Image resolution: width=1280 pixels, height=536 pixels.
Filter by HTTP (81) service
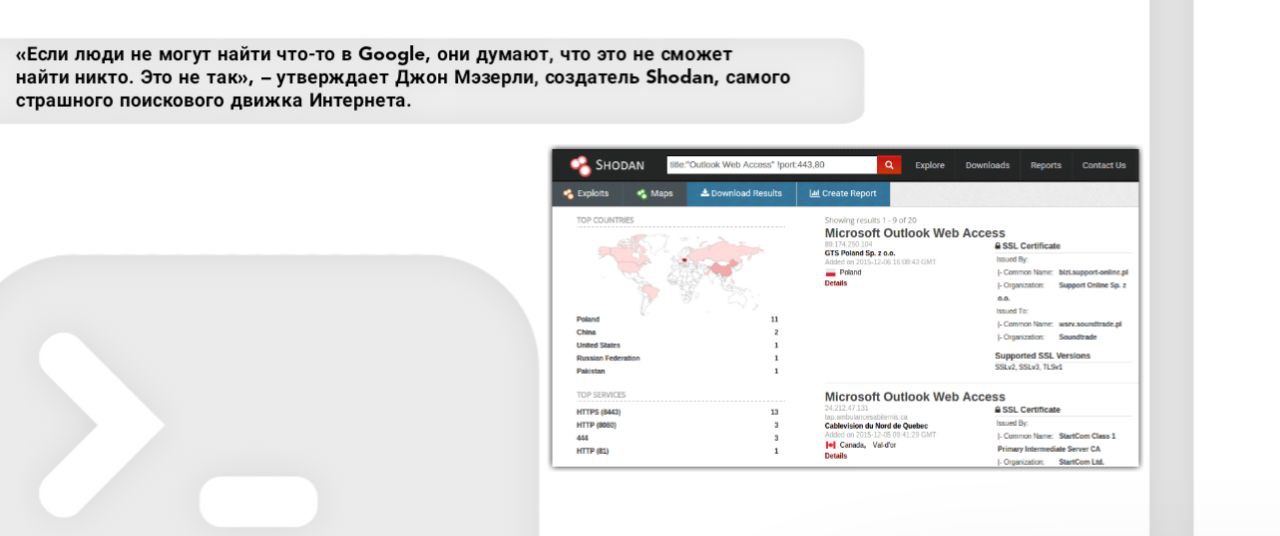pos(592,451)
